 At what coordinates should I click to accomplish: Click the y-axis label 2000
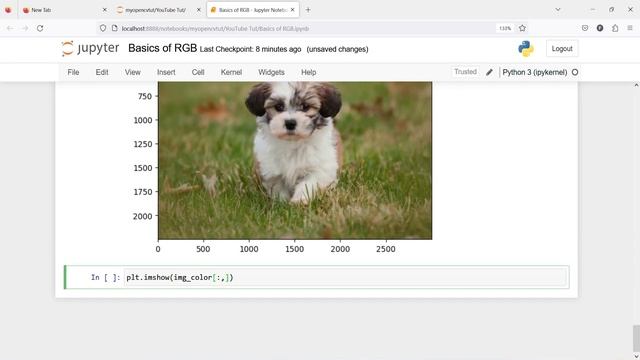142,216
